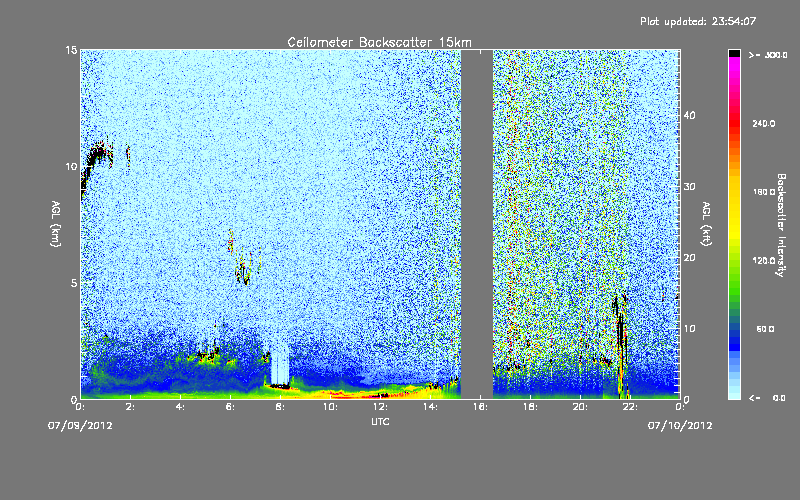Click the 'UTC' time axis label
This screenshot has width=800, height=500.
[380, 421]
